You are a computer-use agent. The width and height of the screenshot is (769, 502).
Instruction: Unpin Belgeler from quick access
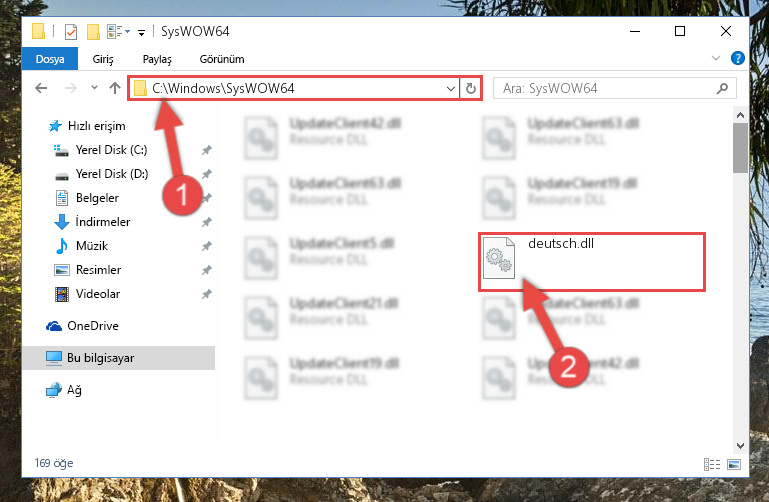point(206,198)
